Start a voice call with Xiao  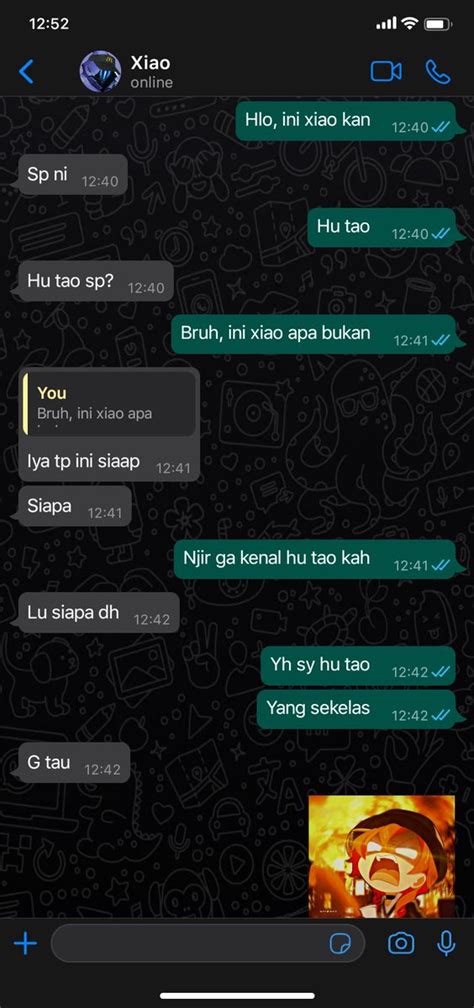tap(438, 71)
